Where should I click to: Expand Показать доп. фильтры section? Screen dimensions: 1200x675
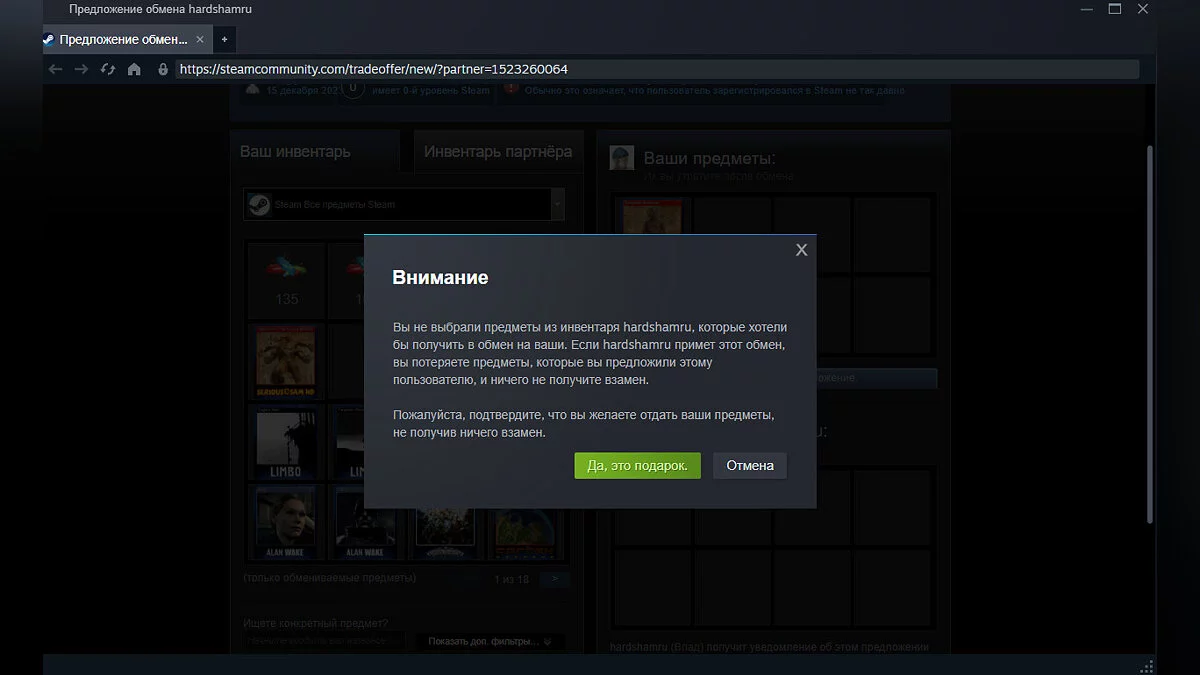coord(489,641)
